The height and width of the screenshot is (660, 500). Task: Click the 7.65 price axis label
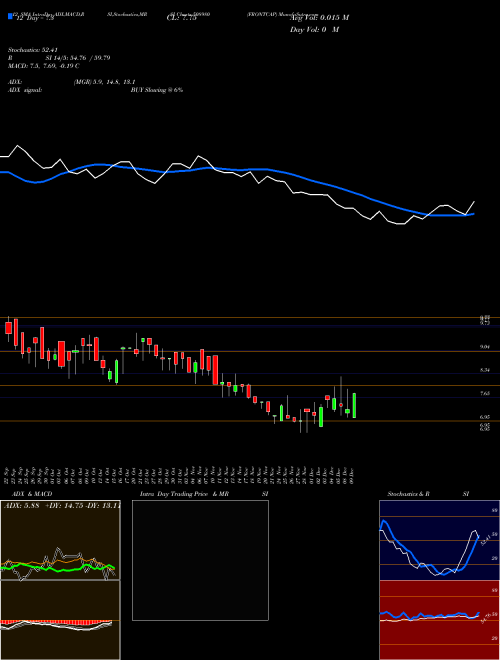point(485,394)
